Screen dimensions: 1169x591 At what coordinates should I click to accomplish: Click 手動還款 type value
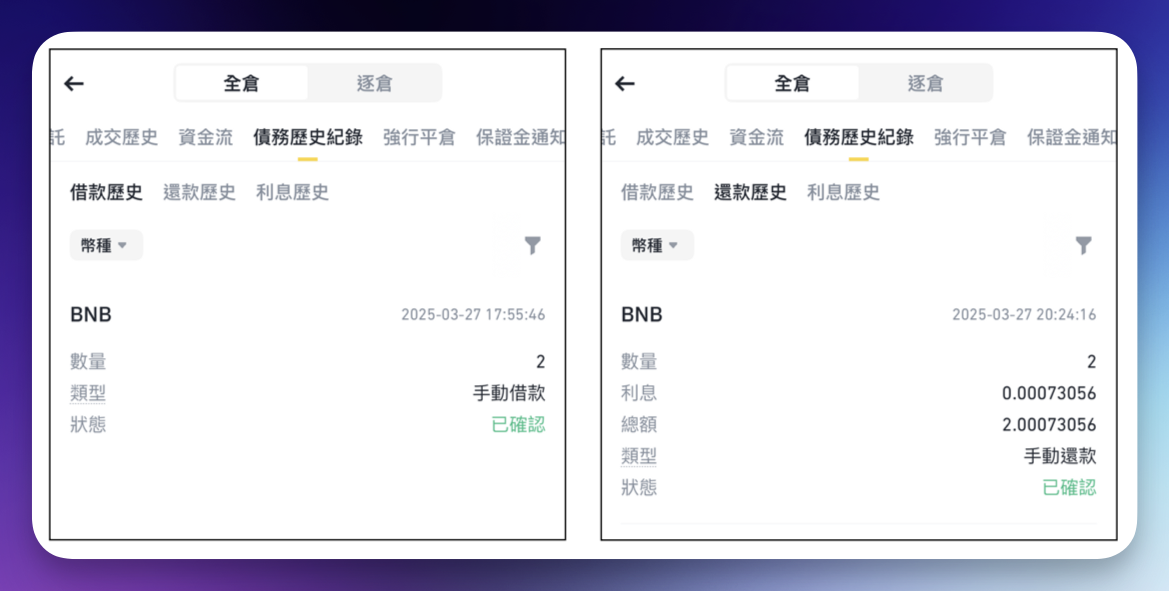coord(1060,455)
